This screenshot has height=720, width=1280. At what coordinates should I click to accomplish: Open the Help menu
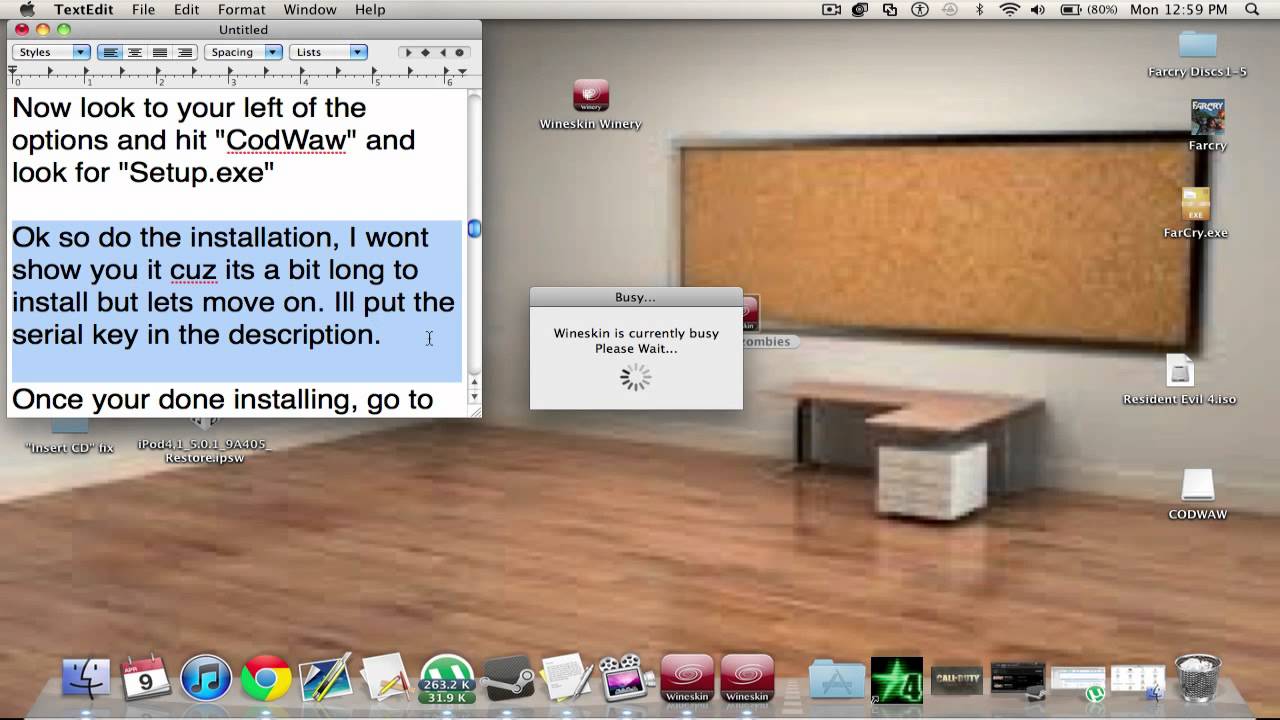370,9
